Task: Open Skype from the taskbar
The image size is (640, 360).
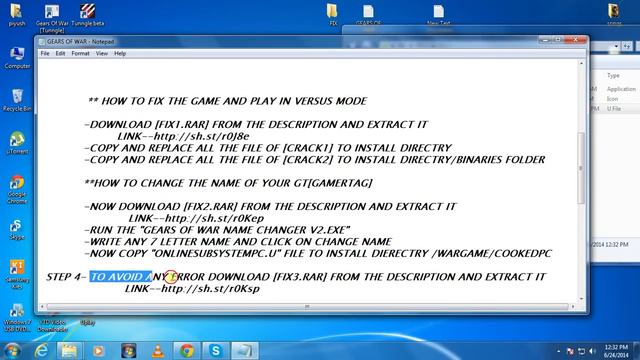Action: [x=216, y=351]
